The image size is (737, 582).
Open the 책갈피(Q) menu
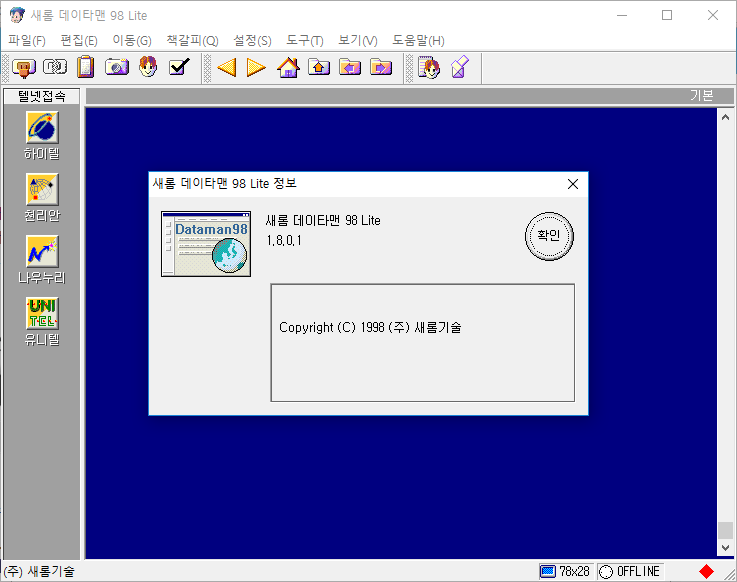193,40
